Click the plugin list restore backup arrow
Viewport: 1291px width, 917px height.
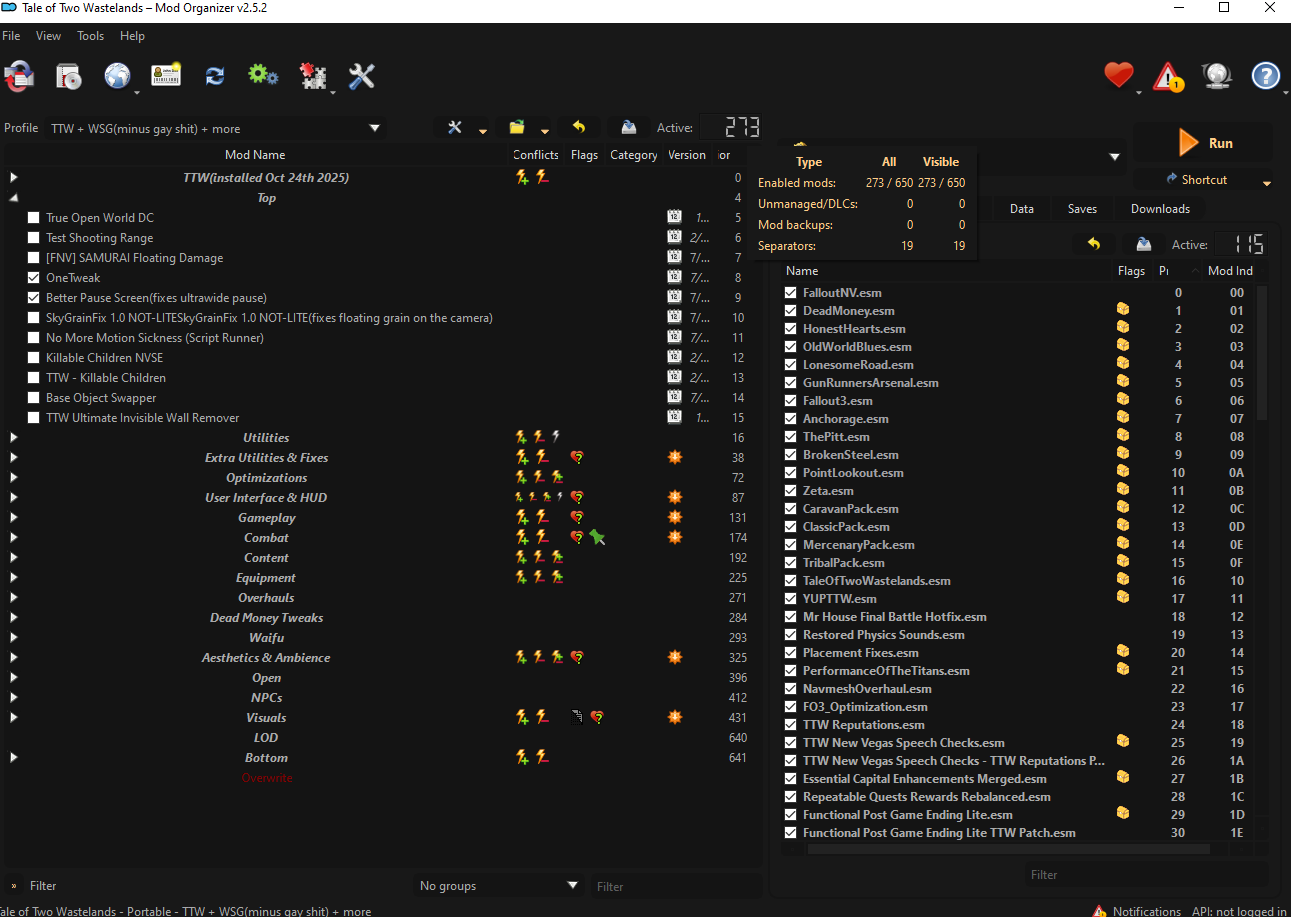(1094, 244)
